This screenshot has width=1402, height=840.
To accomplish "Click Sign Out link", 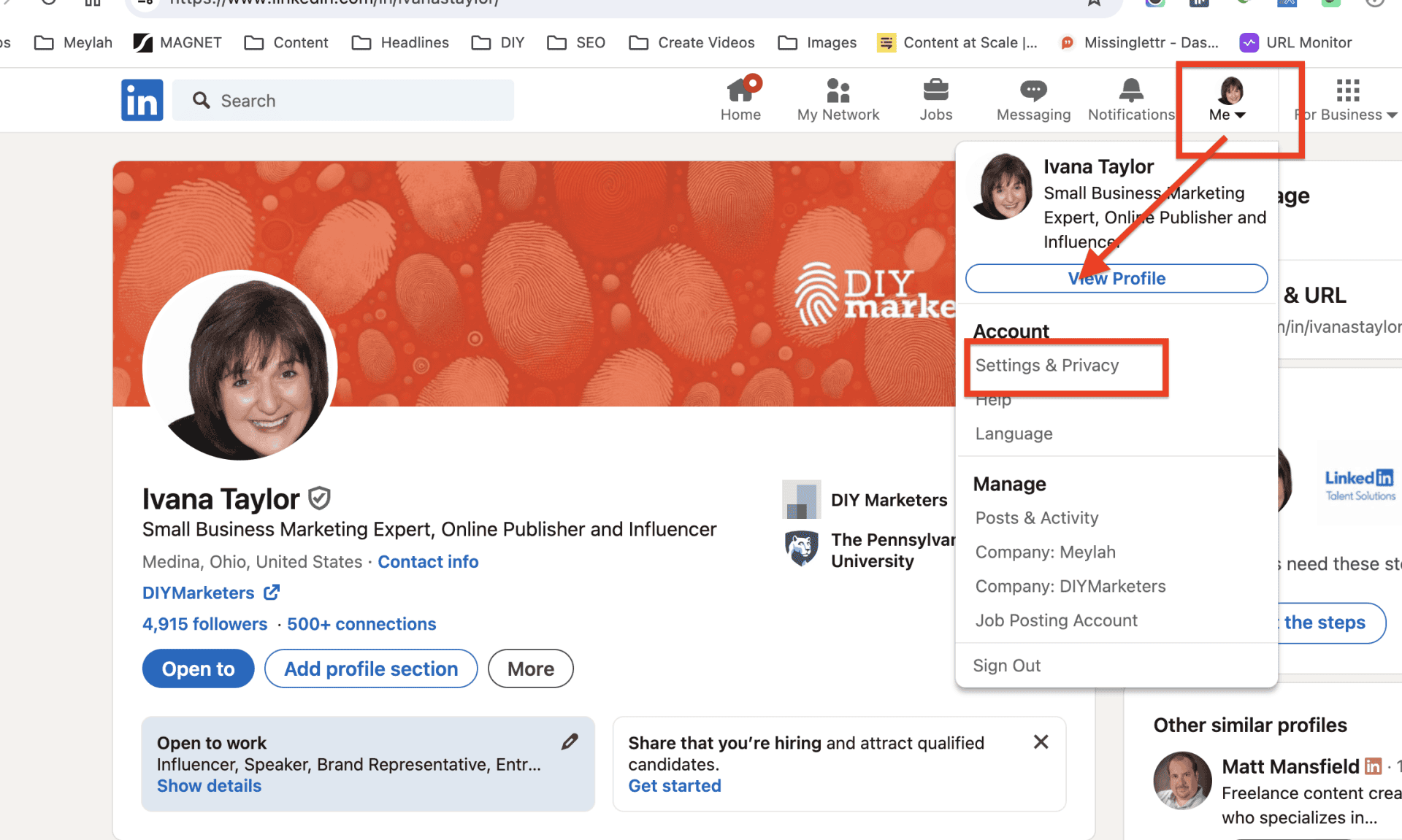I will point(1007,664).
